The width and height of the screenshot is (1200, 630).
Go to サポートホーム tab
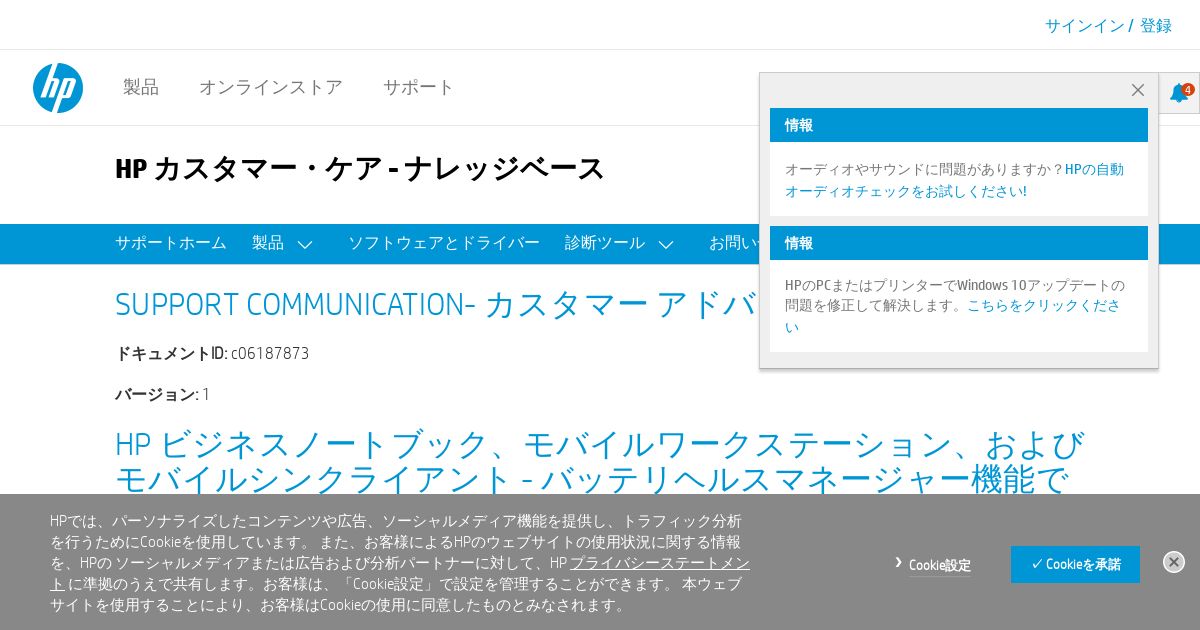click(x=171, y=243)
